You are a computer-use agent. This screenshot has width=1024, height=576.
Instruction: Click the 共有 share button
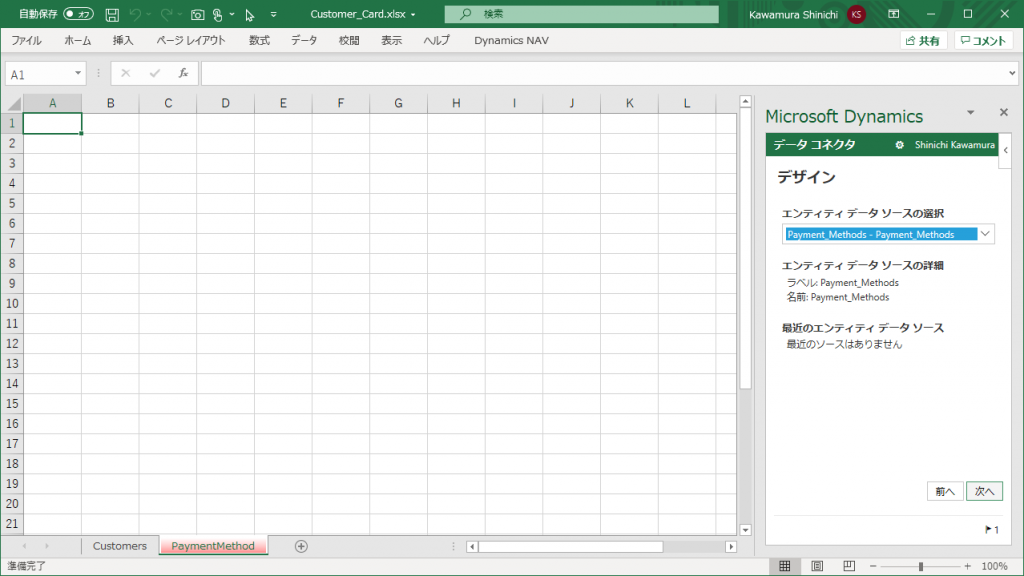coord(923,40)
